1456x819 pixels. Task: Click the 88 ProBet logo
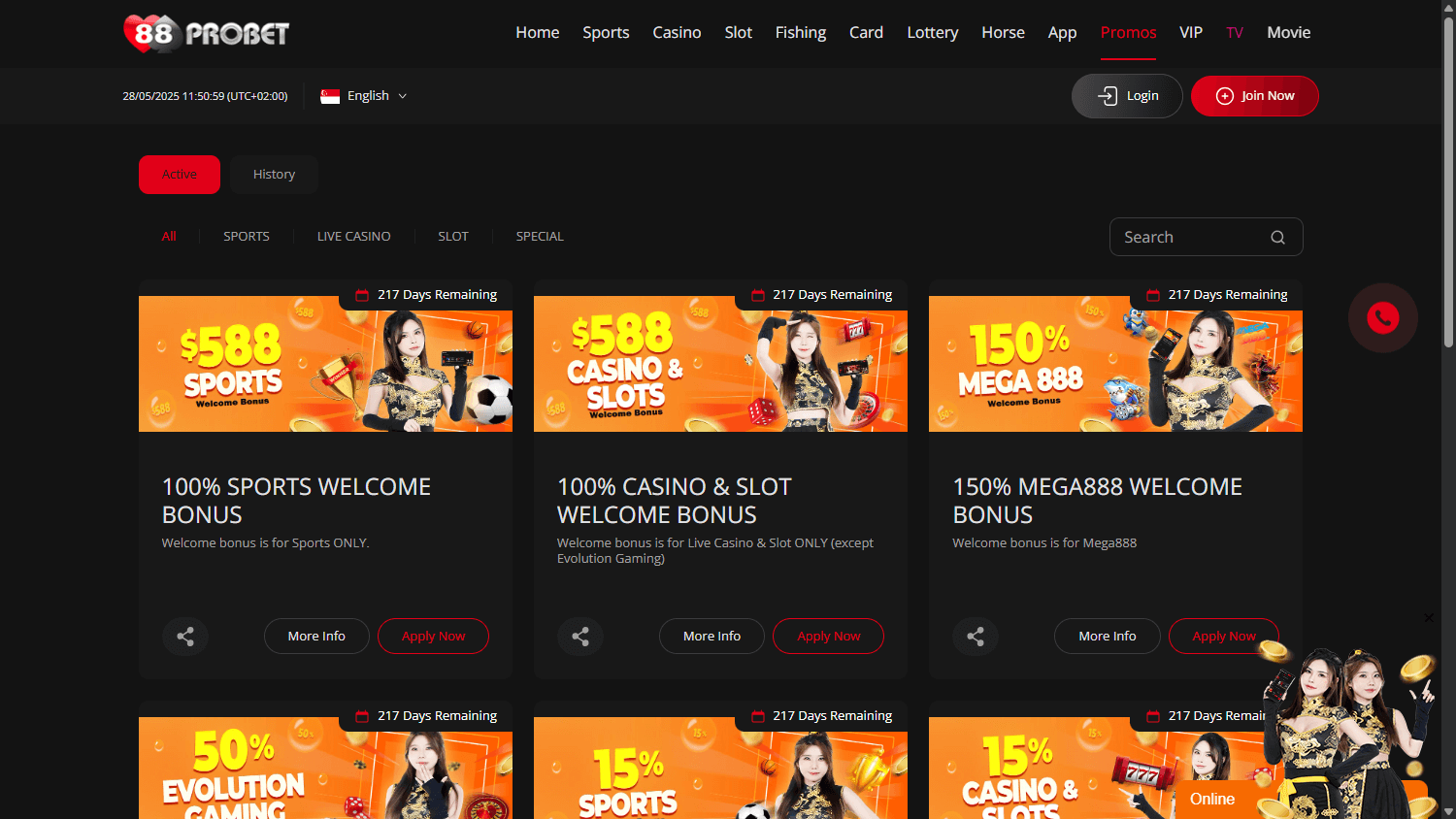tap(206, 33)
